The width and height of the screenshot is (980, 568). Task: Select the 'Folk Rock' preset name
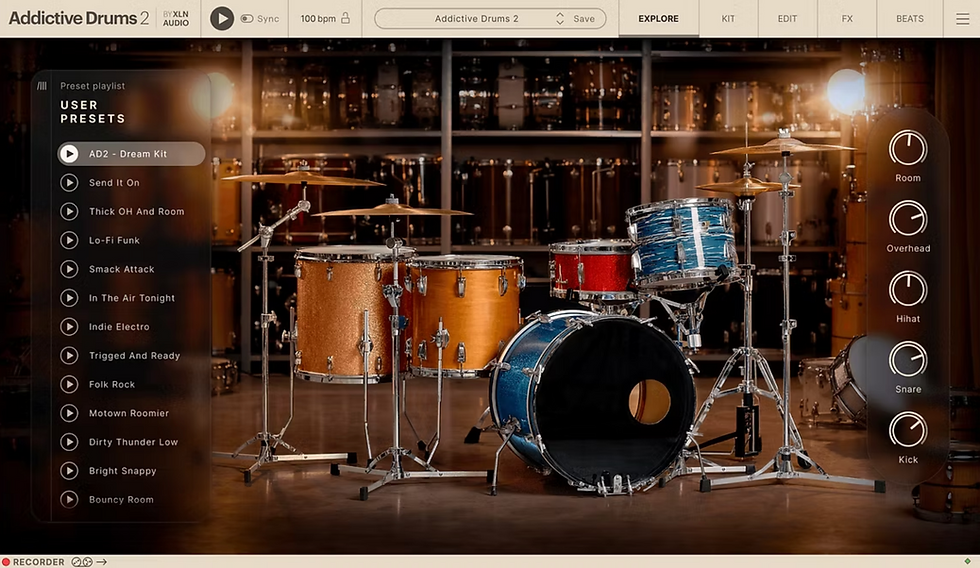[x=112, y=384]
